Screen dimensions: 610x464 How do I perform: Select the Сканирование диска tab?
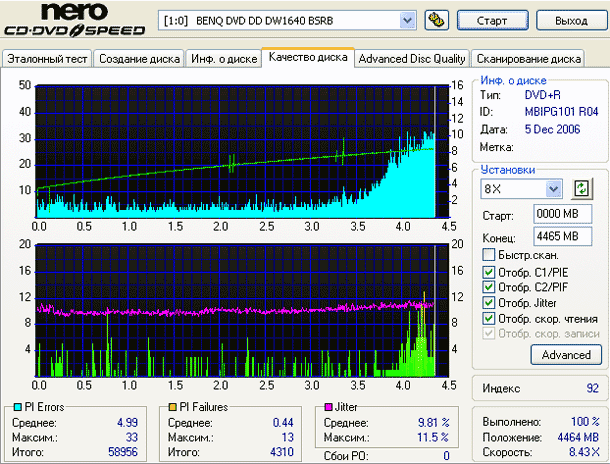[528, 59]
